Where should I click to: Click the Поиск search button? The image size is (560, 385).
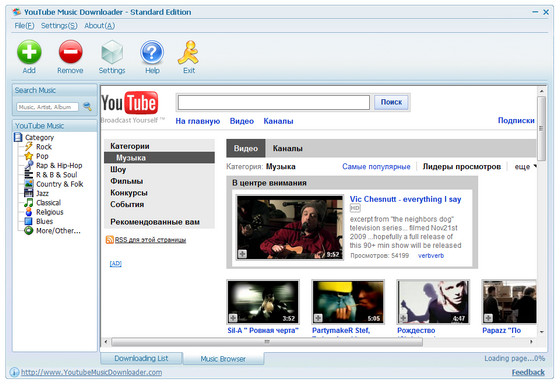click(391, 102)
